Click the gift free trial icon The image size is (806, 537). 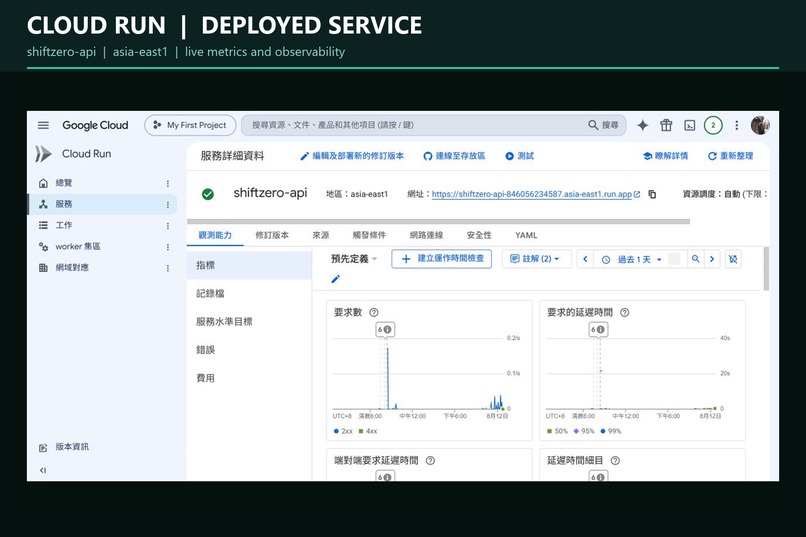point(666,125)
